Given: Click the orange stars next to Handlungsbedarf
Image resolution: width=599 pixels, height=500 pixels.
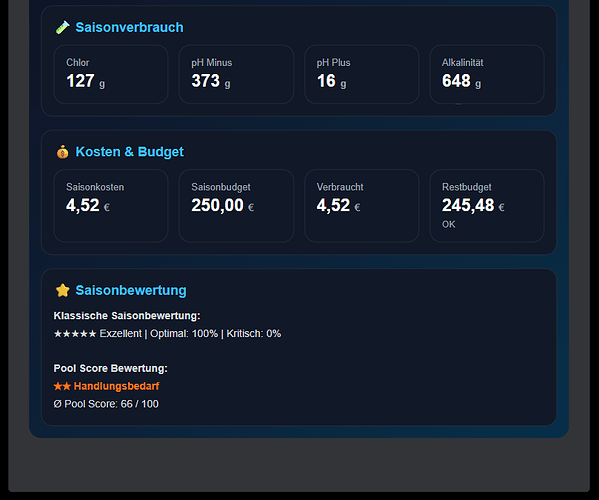Looking at the screenshot, I should (62, 386).
